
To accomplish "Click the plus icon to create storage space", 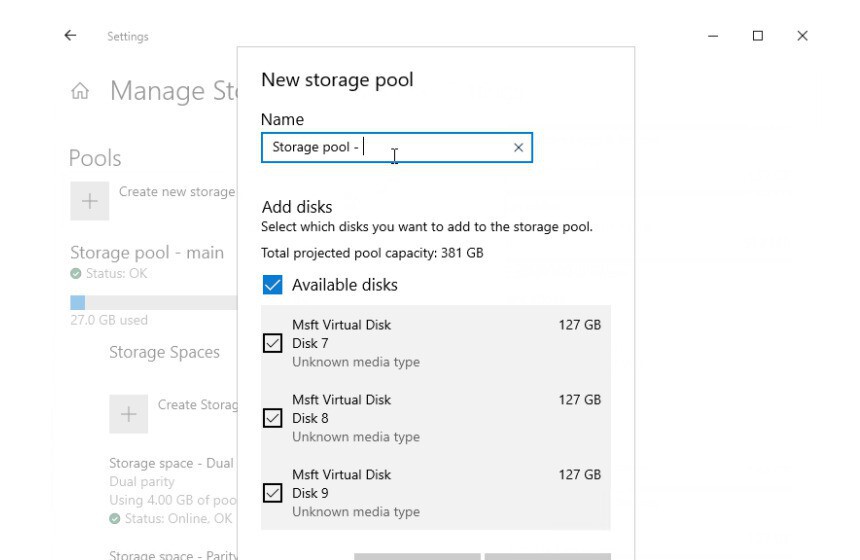I will 128,414.
